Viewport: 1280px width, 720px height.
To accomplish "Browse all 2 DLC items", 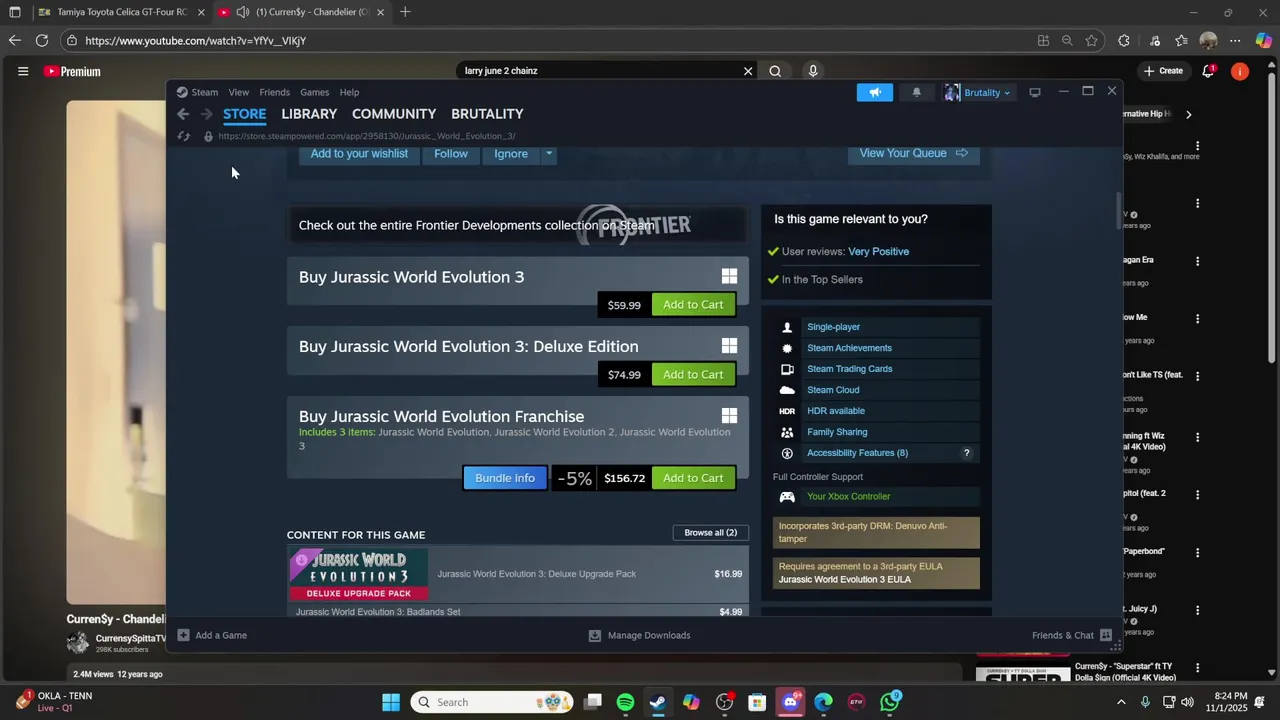I will click(x=710, y=533).
